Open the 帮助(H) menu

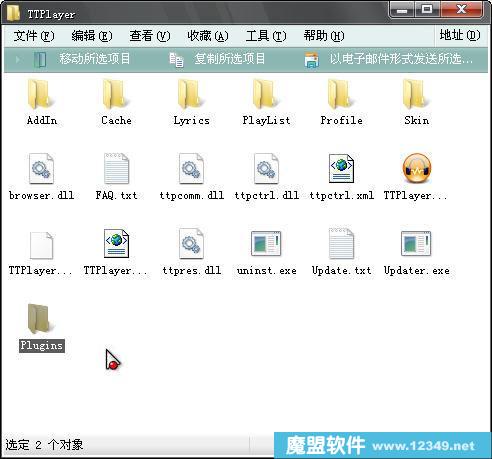tap(324, 36)
